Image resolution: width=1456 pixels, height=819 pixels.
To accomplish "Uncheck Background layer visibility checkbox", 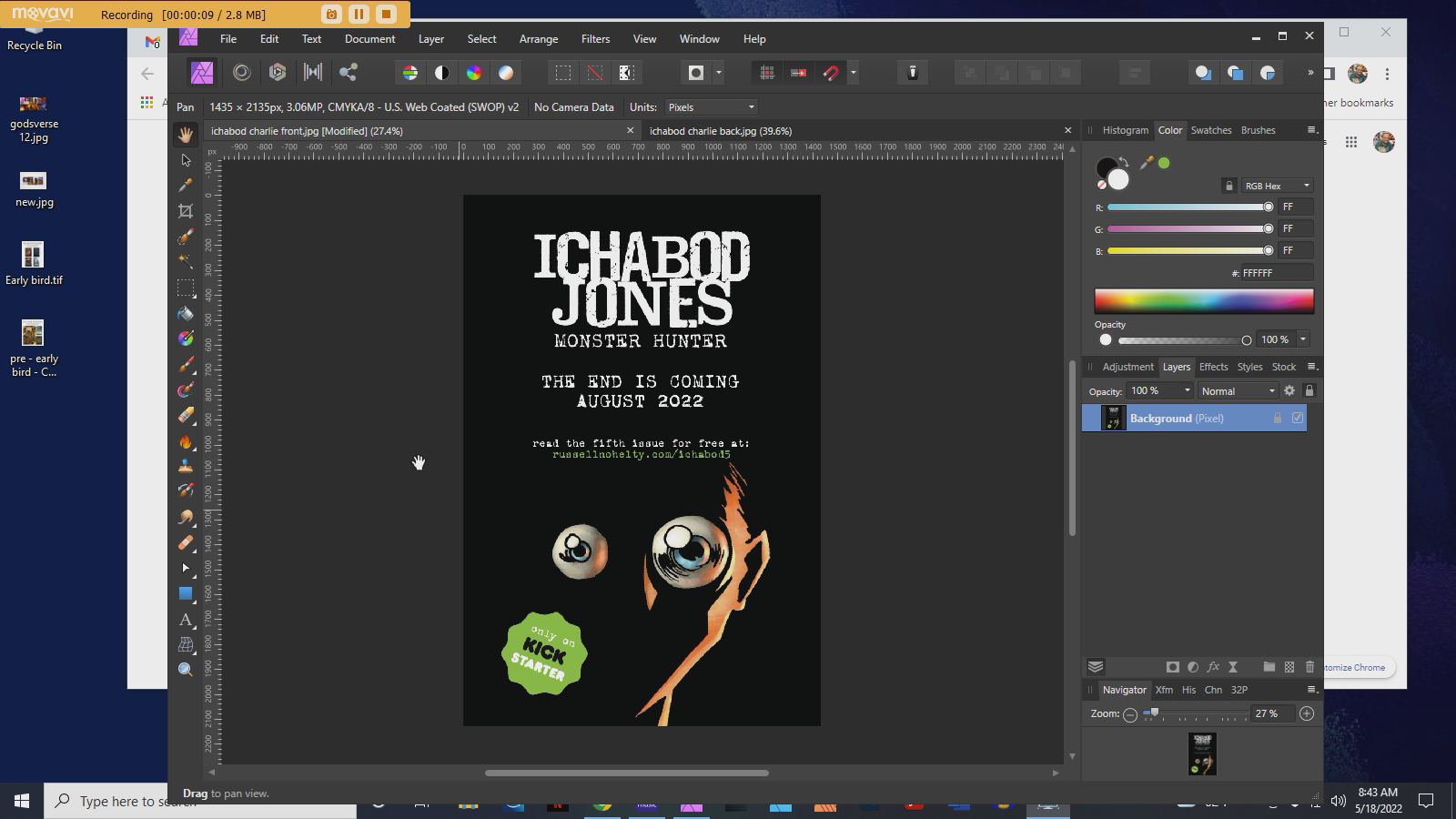I will (x=1298, y=419).
